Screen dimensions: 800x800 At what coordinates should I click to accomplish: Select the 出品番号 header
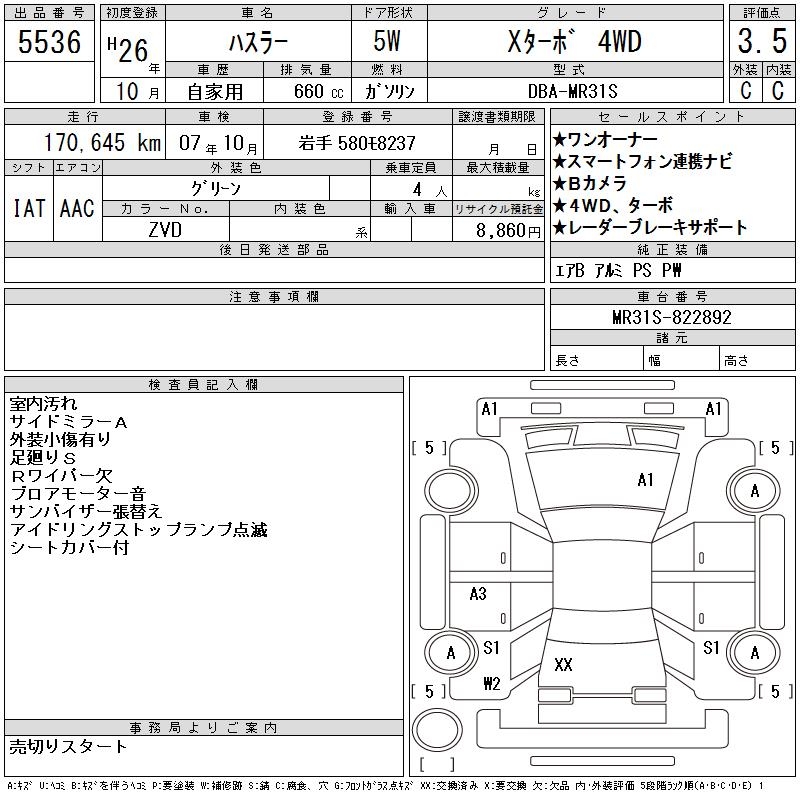(49, 13)
